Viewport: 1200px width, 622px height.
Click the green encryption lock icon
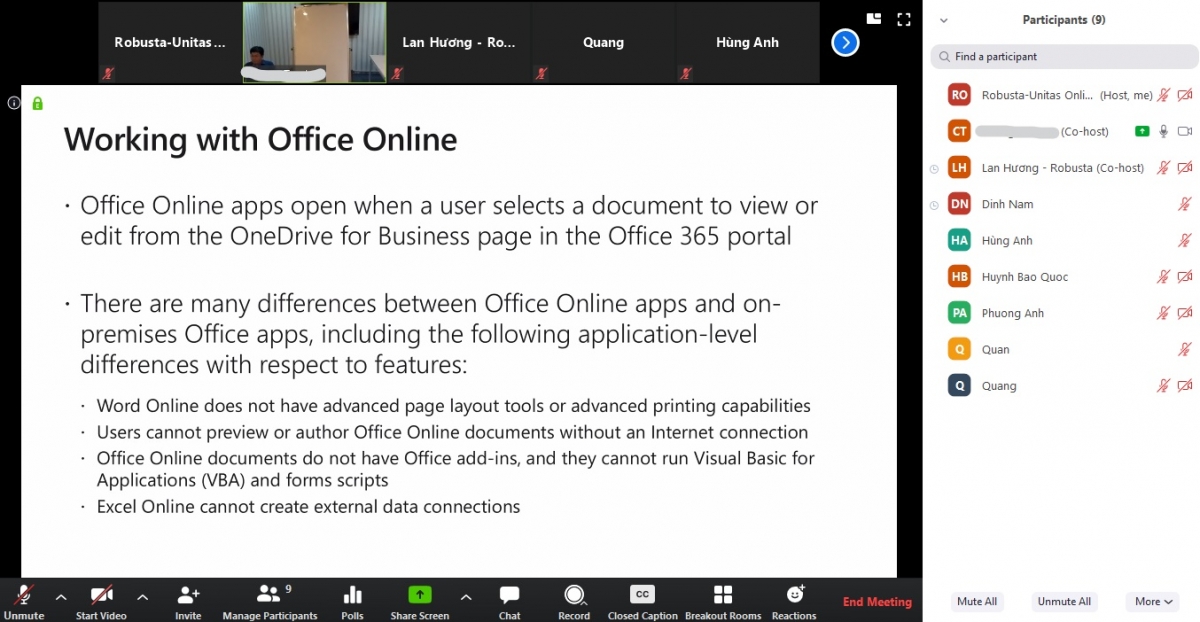pos(37,103)
